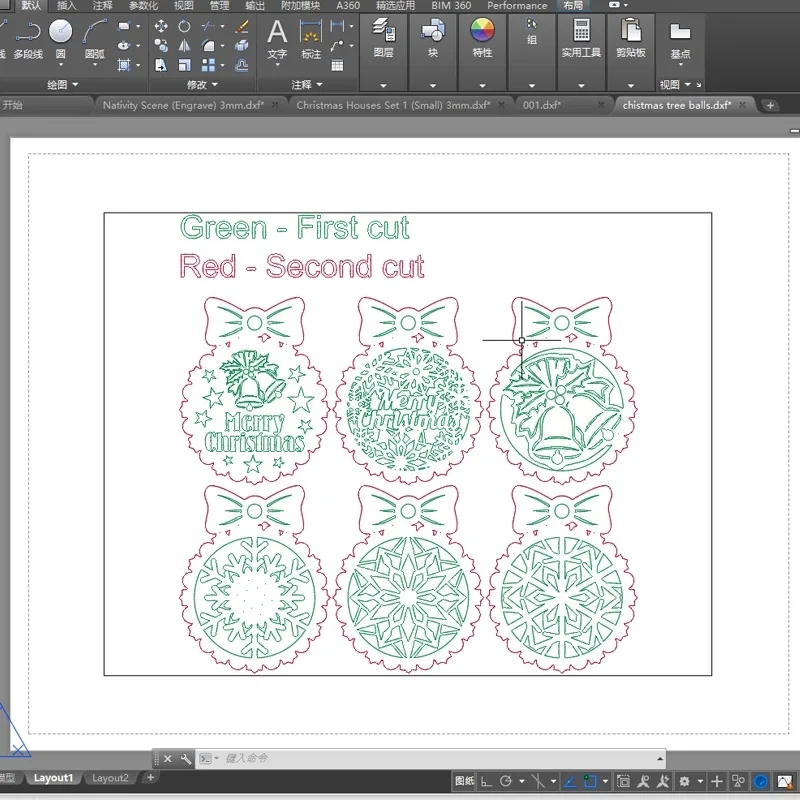Select the Dimension (标注) tool
The image size is (800, 800).
[311, 40]
